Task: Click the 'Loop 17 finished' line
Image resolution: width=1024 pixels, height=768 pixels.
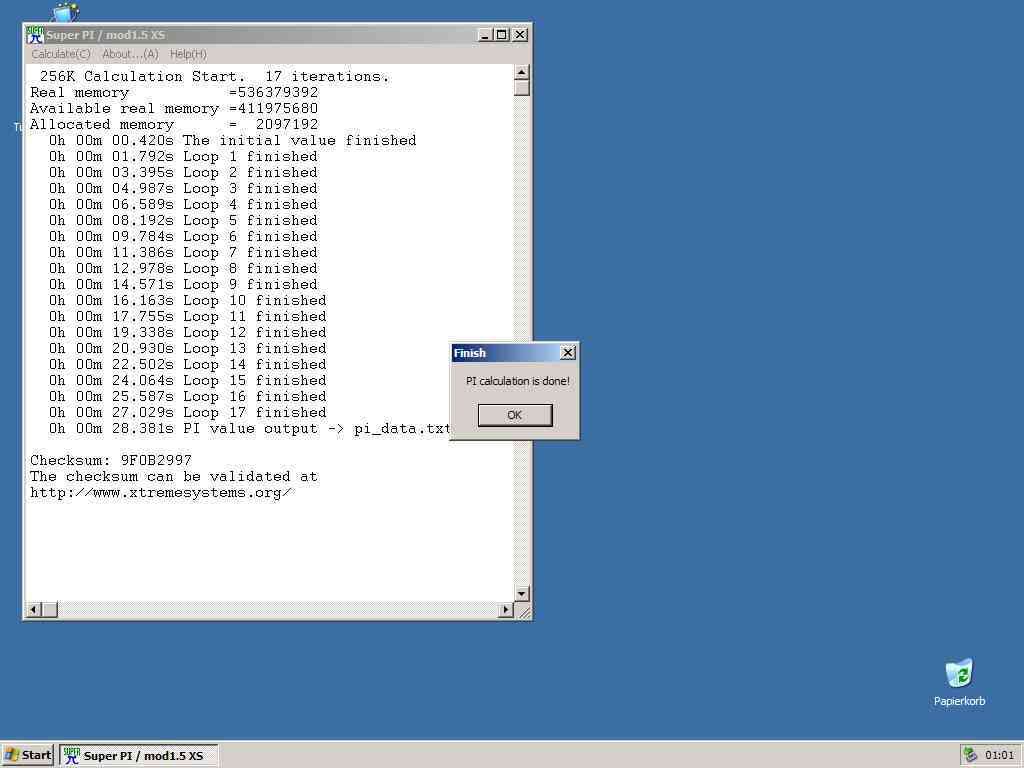Action: tap(187, 413)
